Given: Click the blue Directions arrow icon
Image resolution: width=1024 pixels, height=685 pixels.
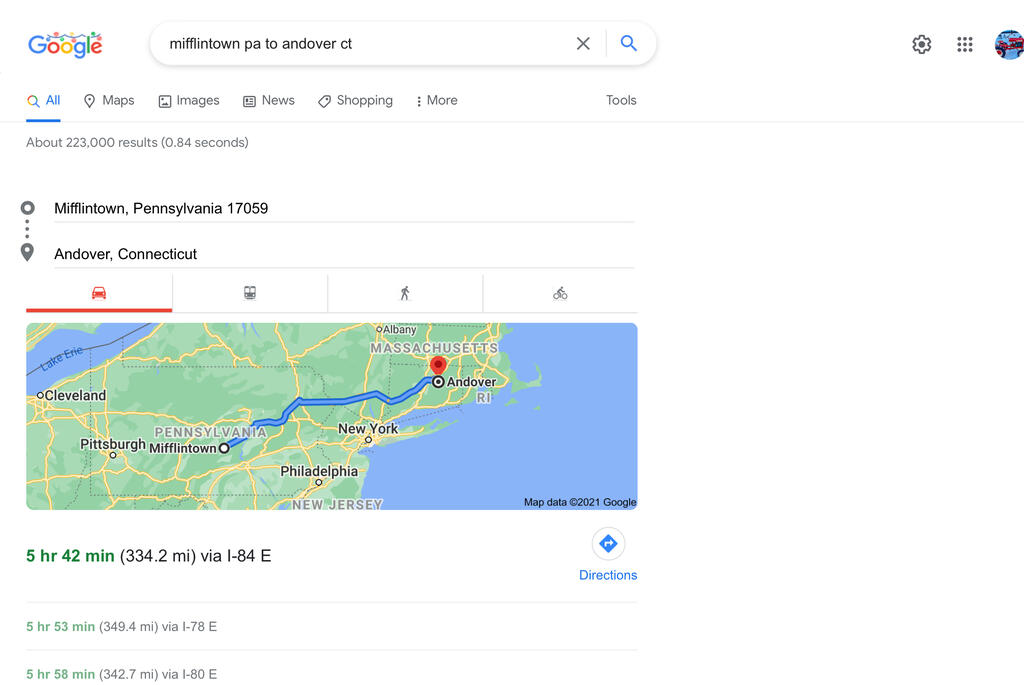Looking at the screenshot, I should pos(608,543).
